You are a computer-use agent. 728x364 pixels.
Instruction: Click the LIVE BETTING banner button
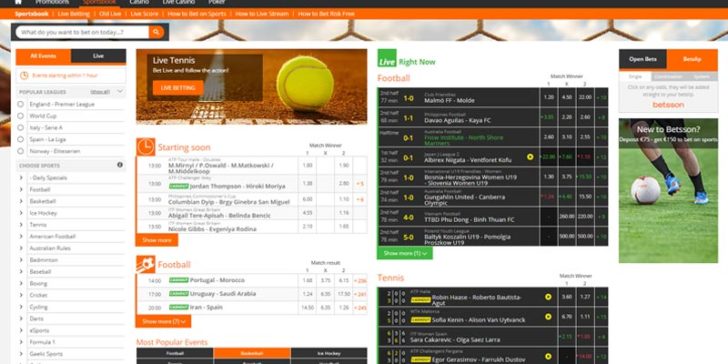tap(178, 88)
